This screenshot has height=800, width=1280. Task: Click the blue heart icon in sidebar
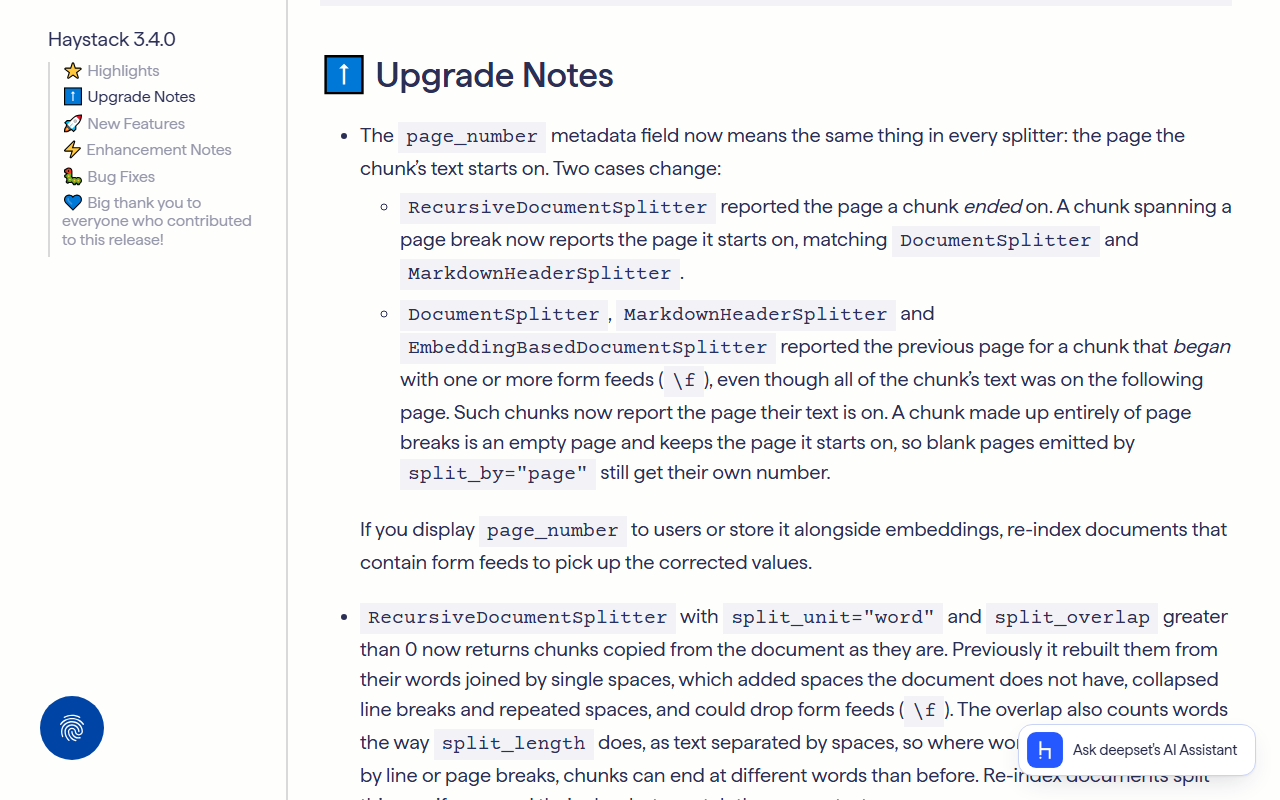(x=72, y=203)
